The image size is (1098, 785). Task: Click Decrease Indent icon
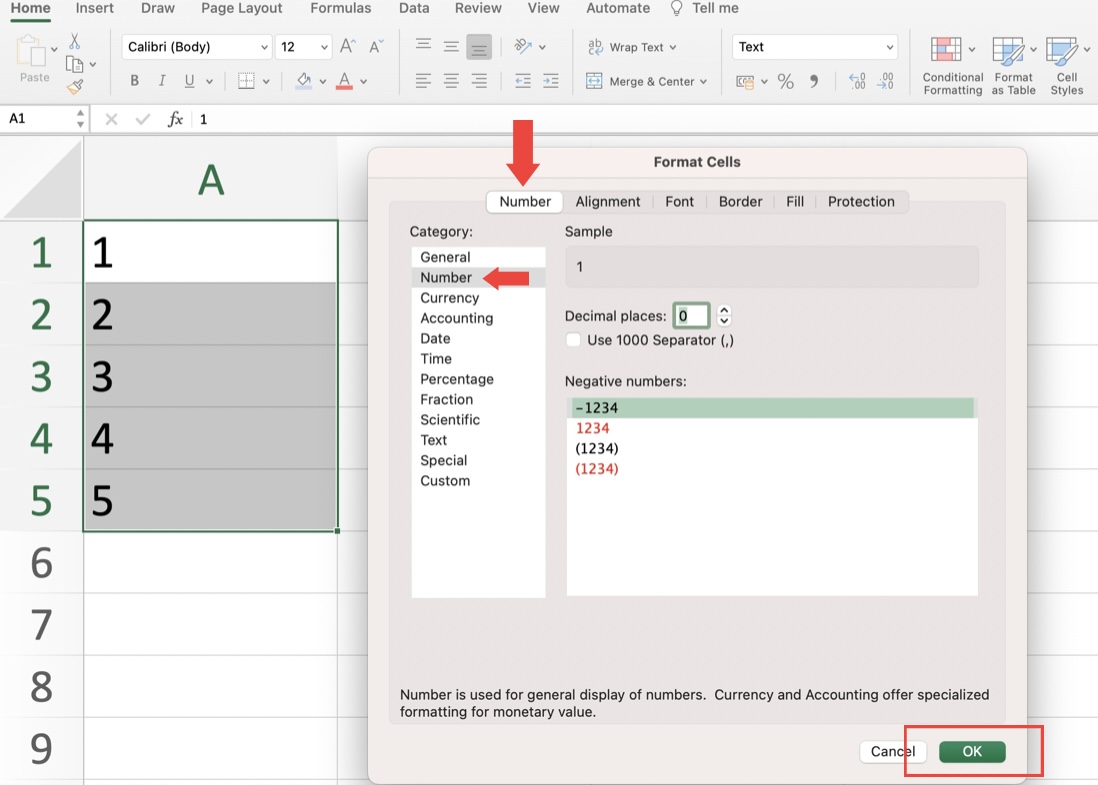(x=522, y=81)
